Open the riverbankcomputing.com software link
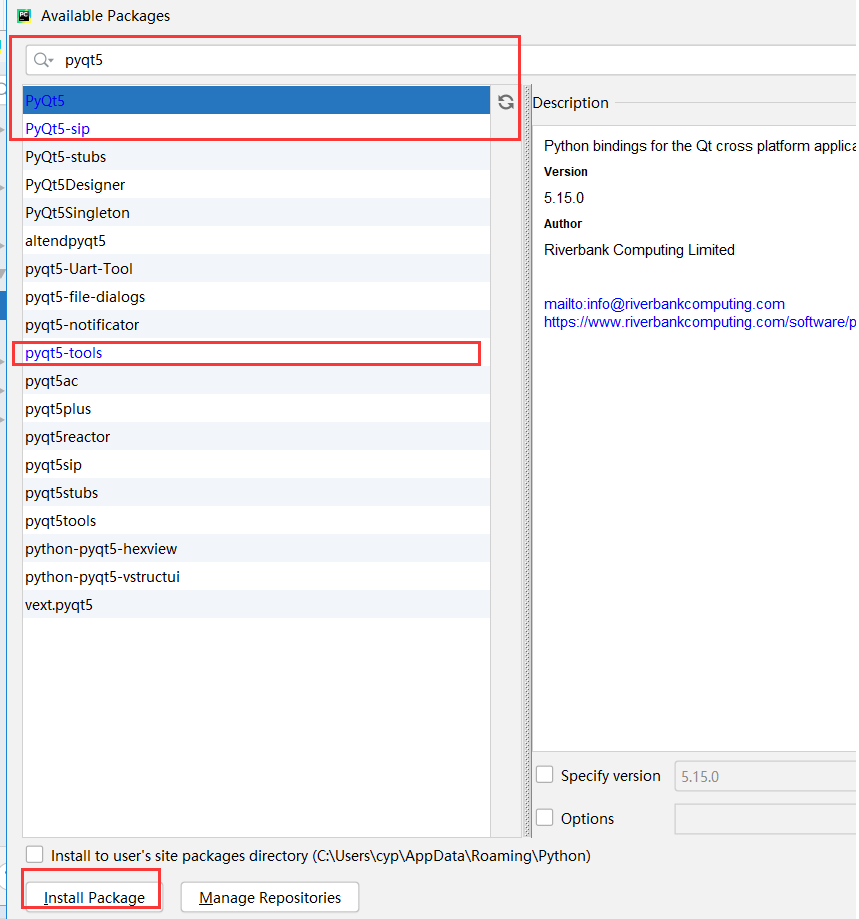This screenshot has height=919, width=859. pyautogui.click(x=700, y=322)
